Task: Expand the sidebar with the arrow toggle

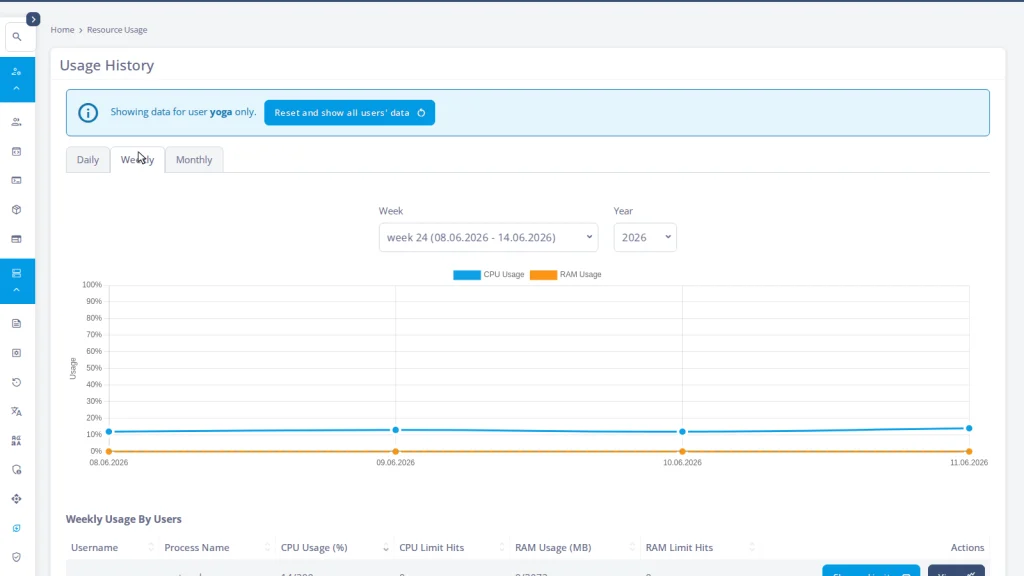Action: click(x=33, y=19)
